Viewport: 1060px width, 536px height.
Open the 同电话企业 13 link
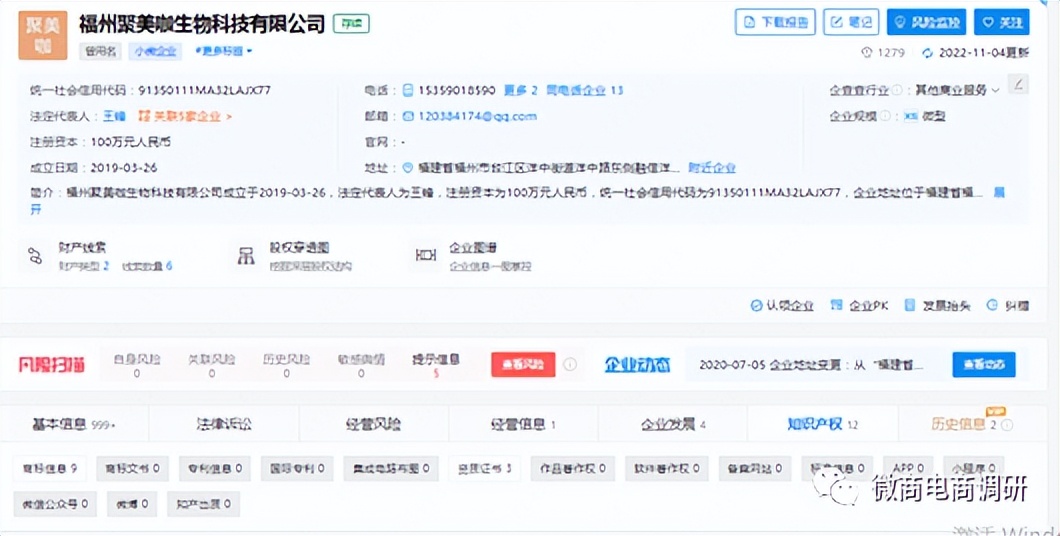coord(585,90)
